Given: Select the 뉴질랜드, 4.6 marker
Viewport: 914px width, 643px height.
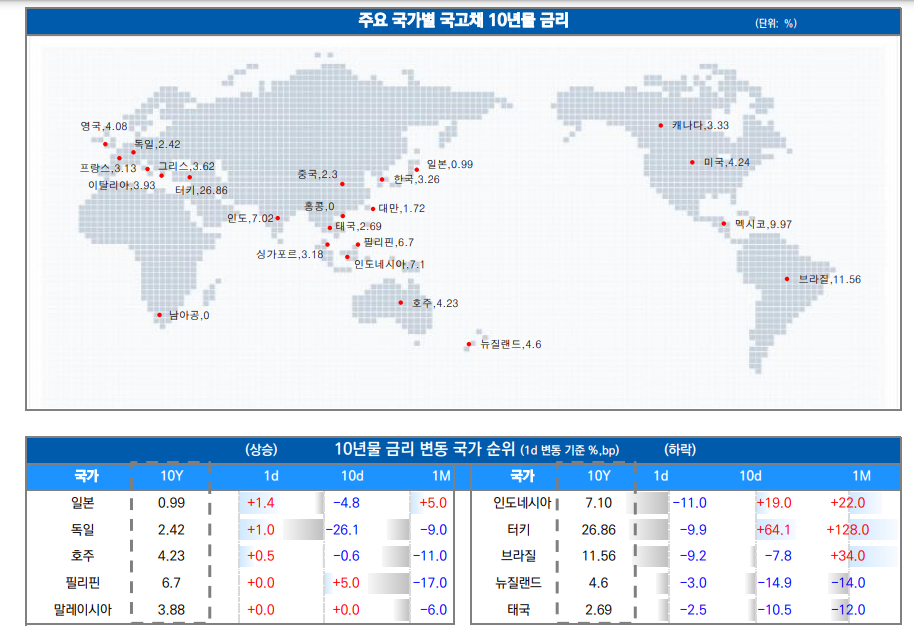Looking at the screenshot, I should pos(468,345).
